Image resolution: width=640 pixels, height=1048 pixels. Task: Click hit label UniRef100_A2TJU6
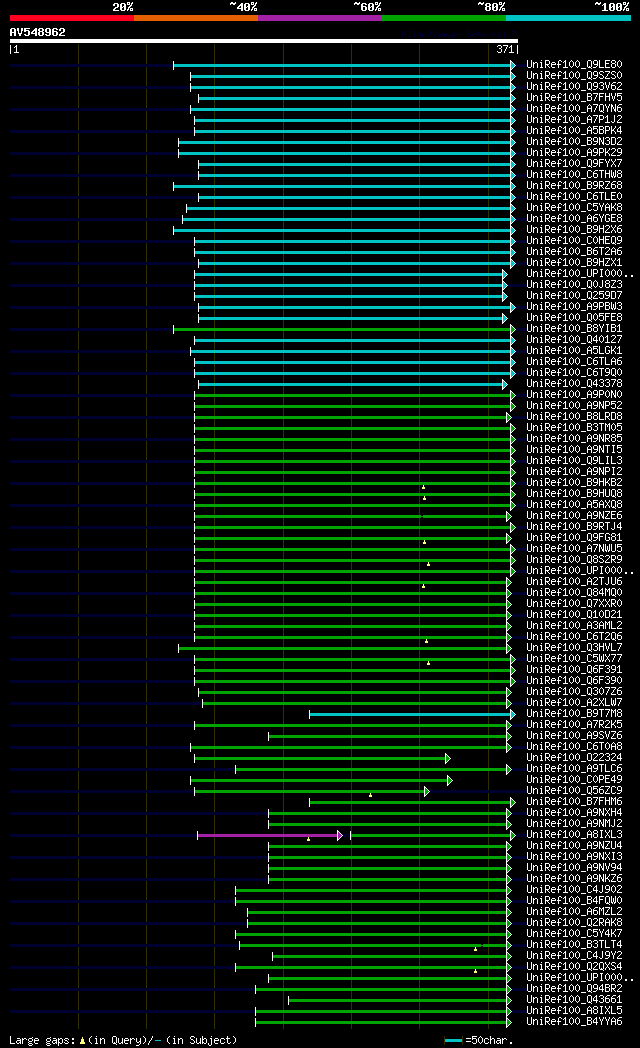click(574, 581)
